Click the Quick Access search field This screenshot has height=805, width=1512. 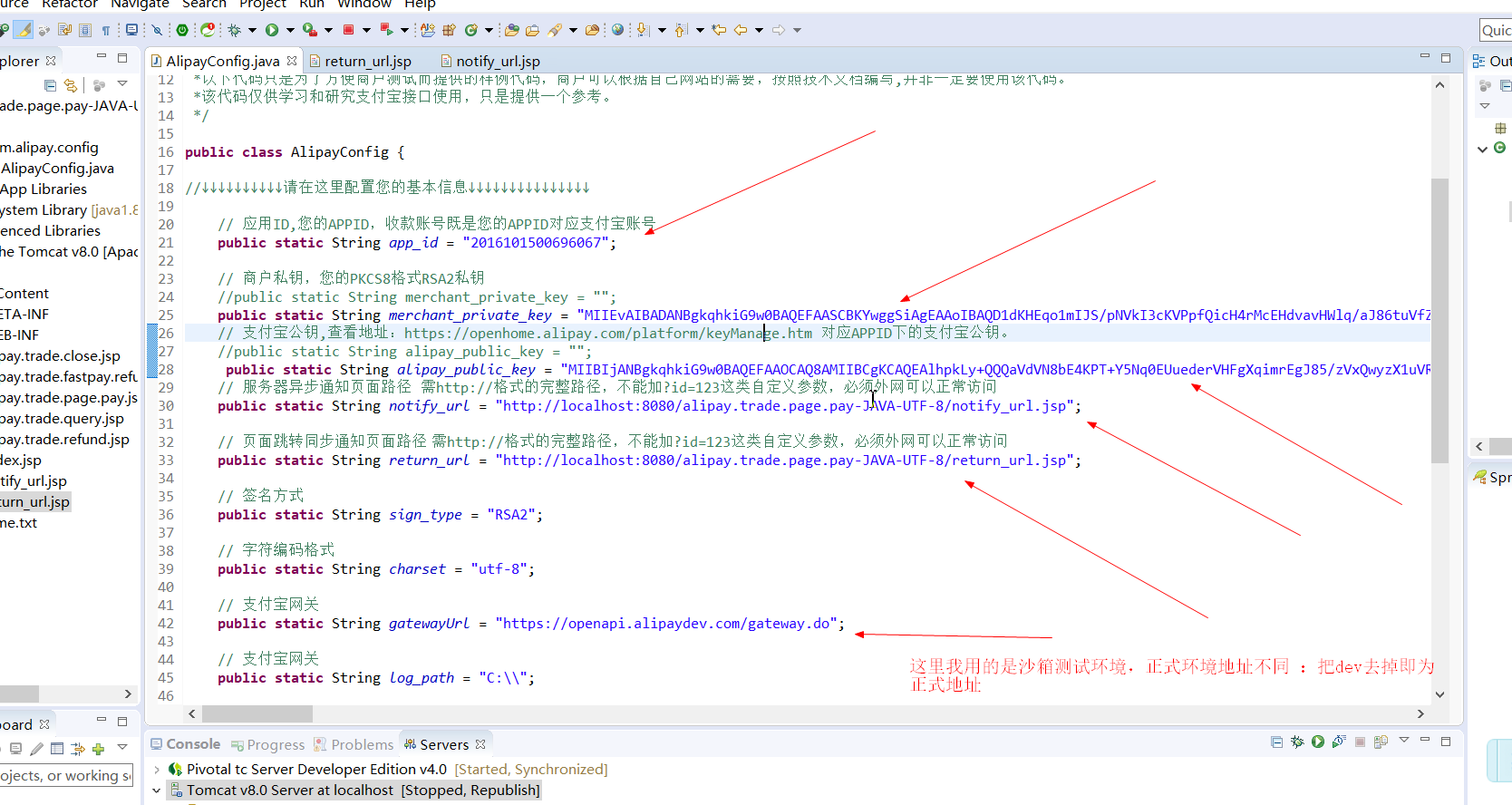(x=1496, y=30)
